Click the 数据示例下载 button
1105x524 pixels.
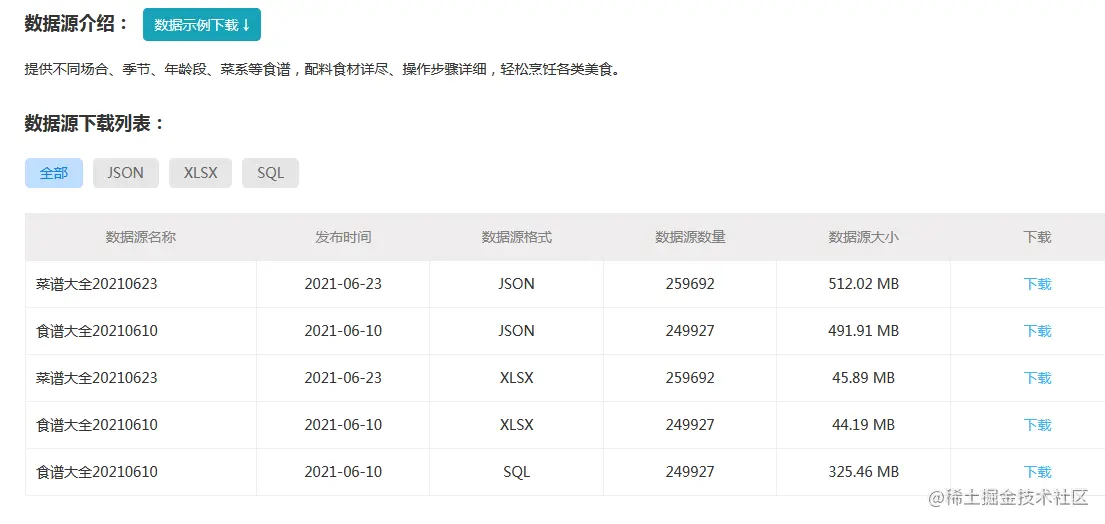click(202, 25)
